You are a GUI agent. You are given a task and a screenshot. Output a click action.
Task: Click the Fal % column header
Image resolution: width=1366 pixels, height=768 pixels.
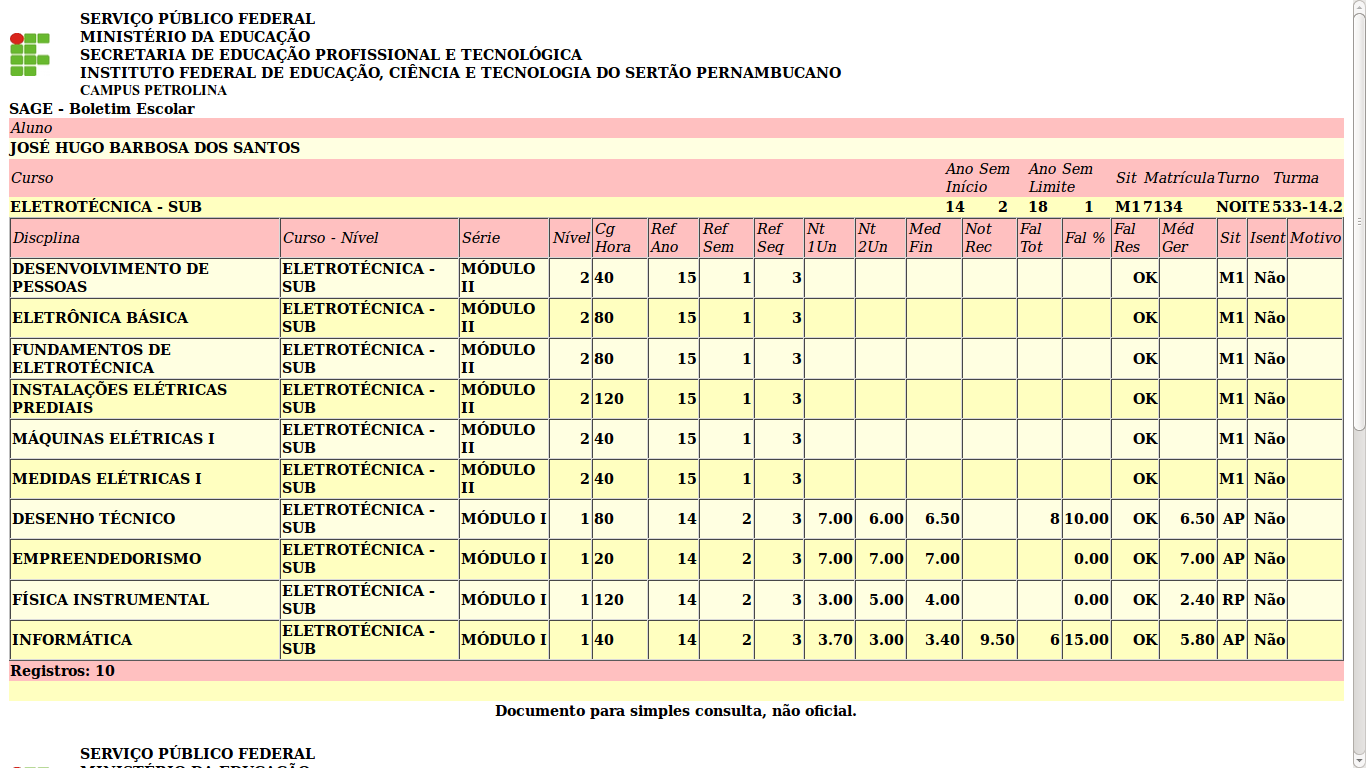point(1086,238)
